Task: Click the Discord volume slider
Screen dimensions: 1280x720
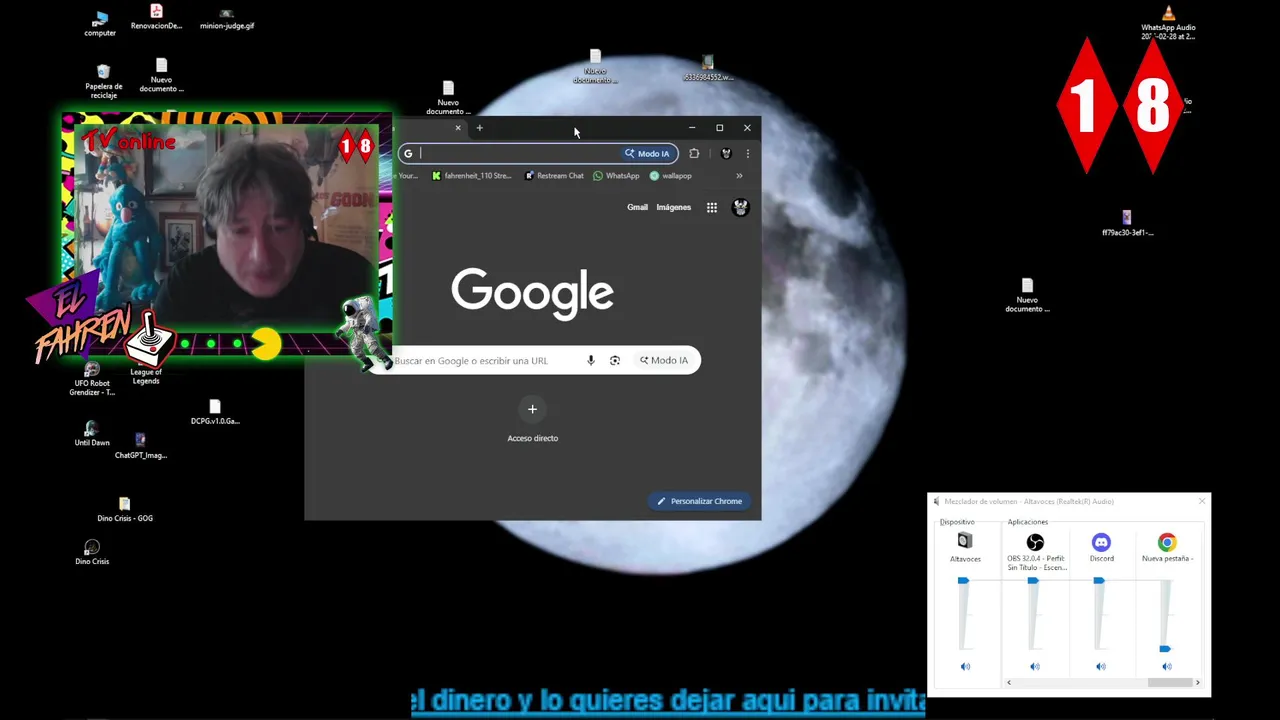Action: pos(1100,580)
